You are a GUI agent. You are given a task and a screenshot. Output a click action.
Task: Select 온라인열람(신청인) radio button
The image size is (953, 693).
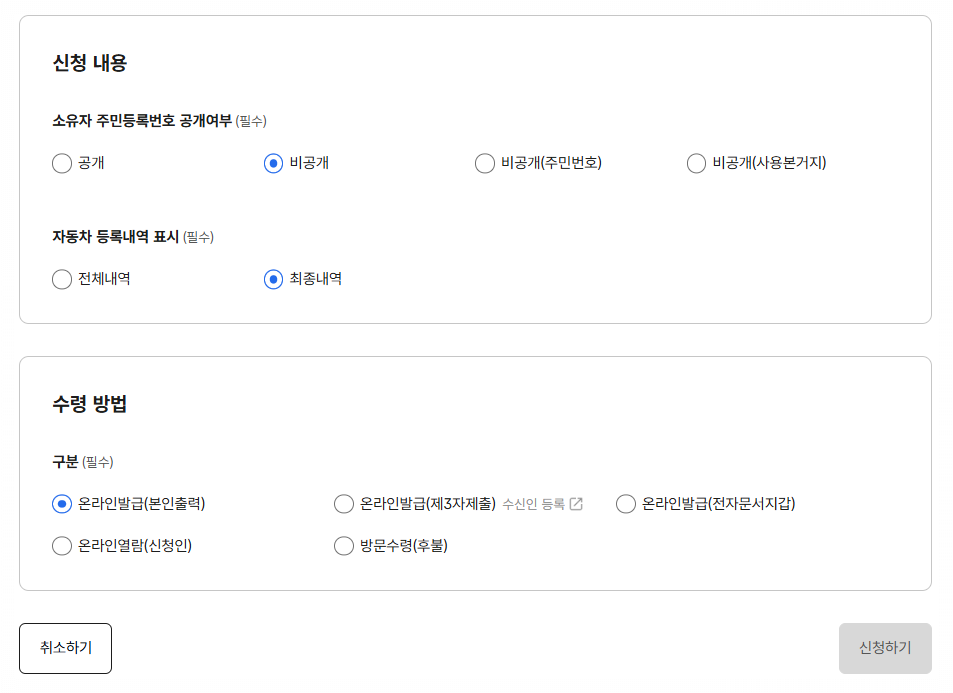click(x=62, y=546)
